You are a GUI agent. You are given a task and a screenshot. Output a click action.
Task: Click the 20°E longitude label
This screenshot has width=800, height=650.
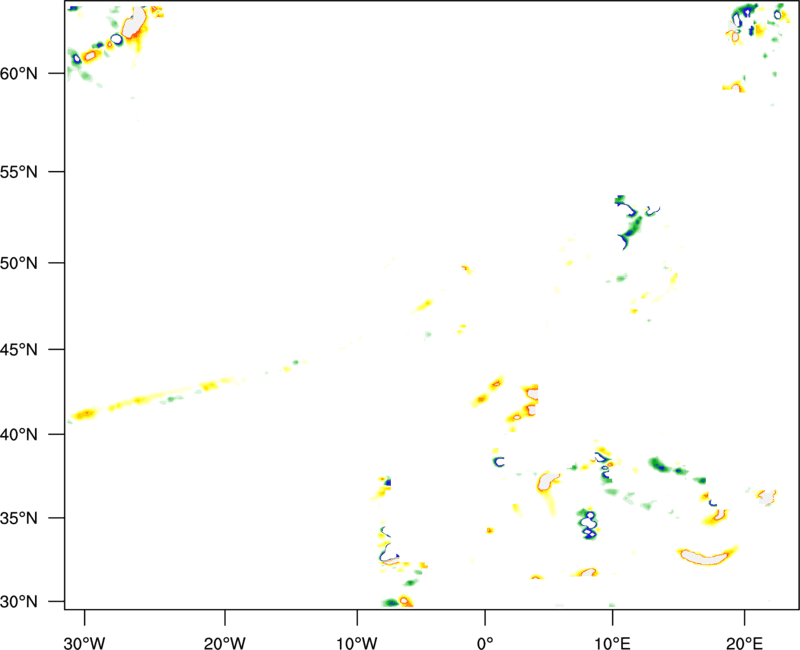pos(744,643)
